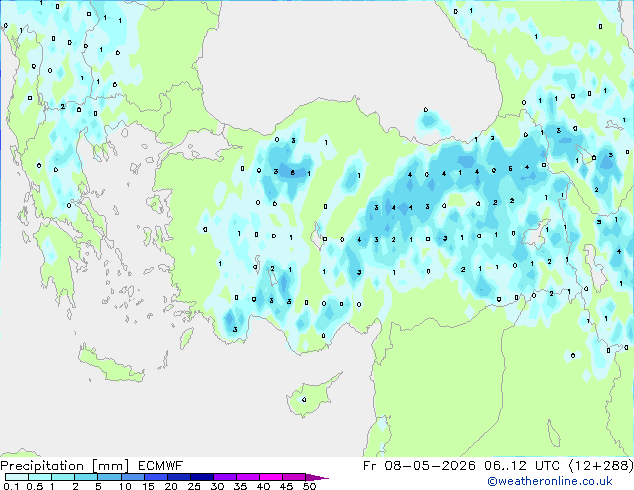
Task: Click the legend scale label '20'
Action: 171,486
